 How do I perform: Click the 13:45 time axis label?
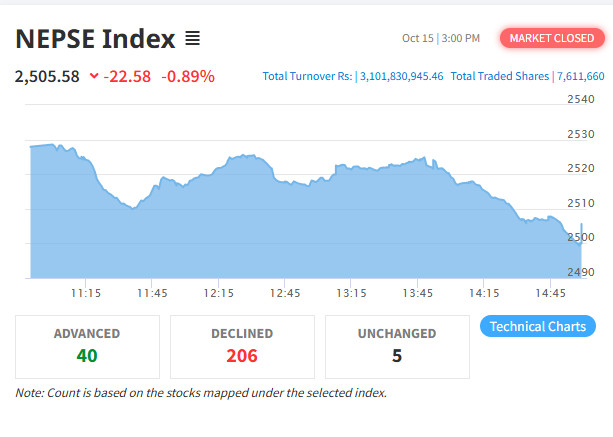tap(417, 293)
